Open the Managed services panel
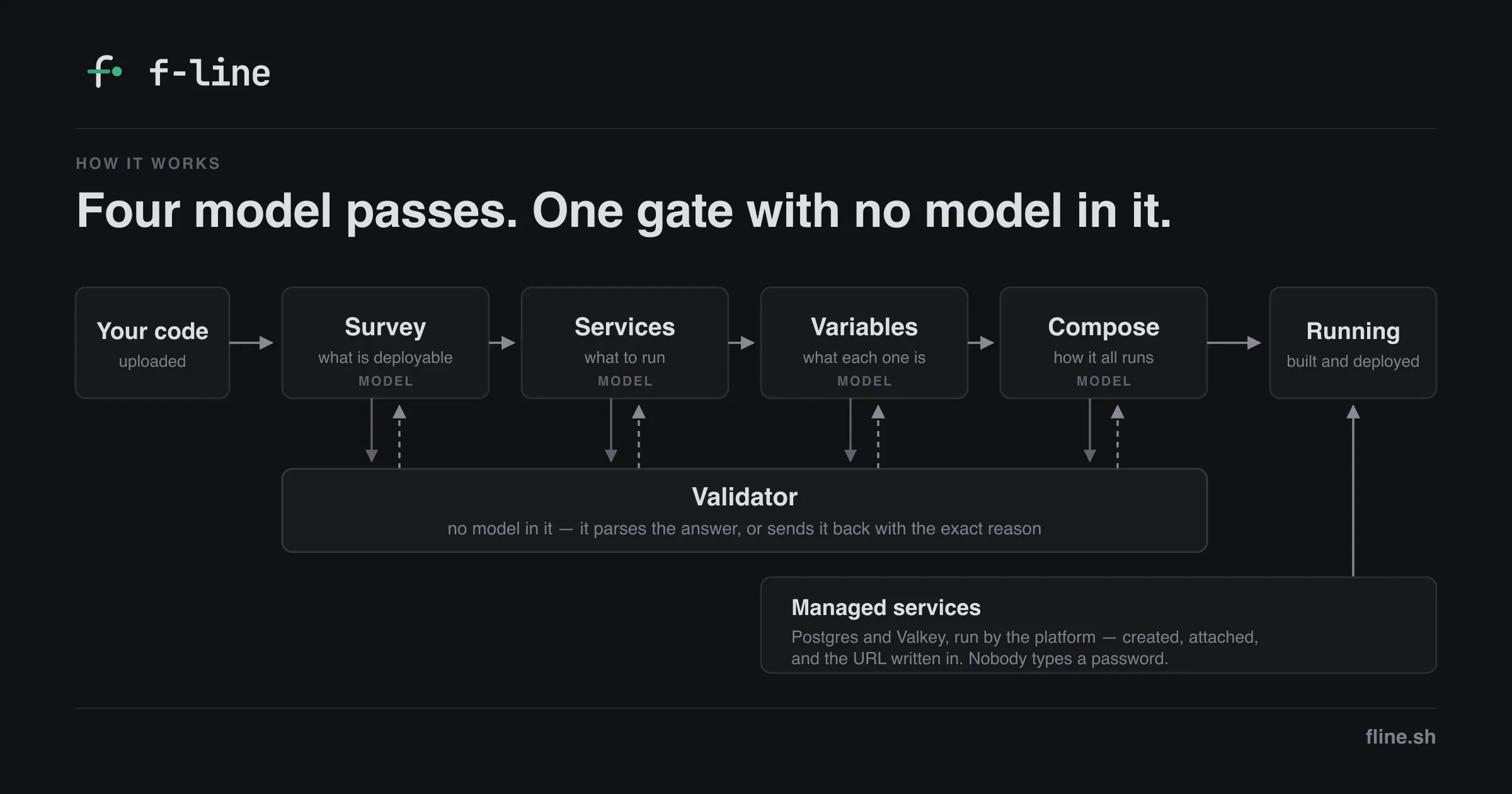The width and height of the screenshot is (1512, 794). coord(1099,625)
